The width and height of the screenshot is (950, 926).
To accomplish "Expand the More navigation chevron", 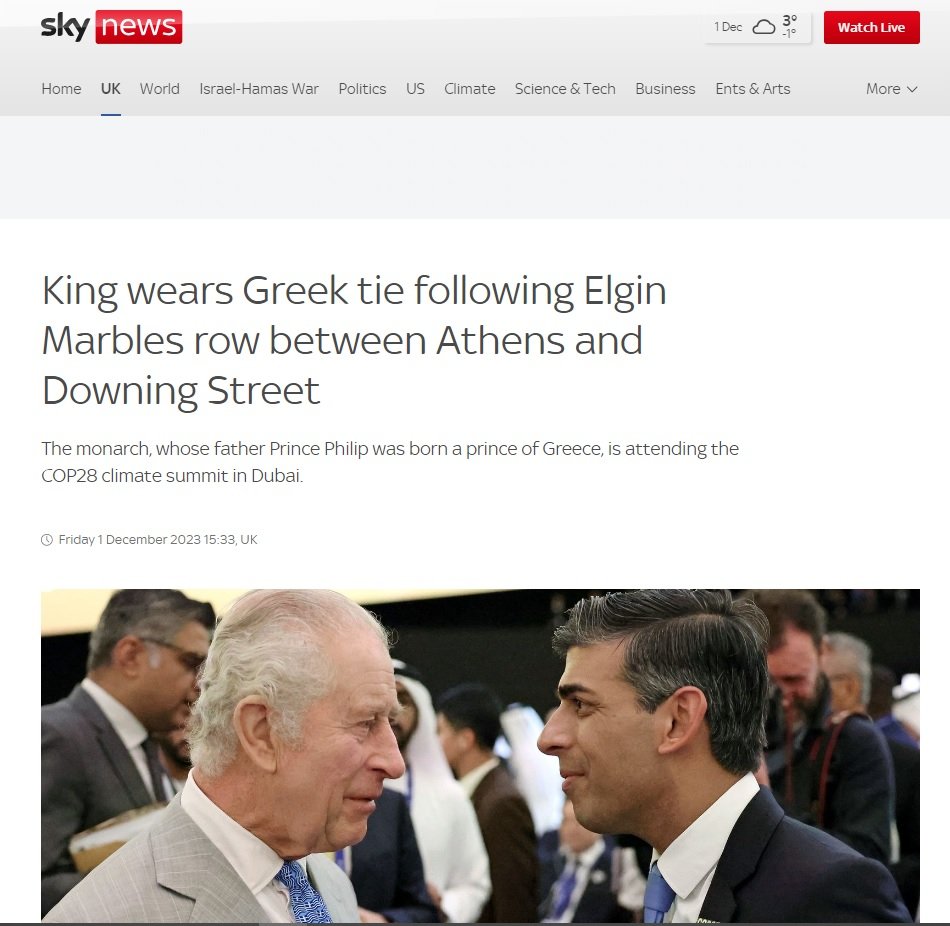I will coord(912,89).
